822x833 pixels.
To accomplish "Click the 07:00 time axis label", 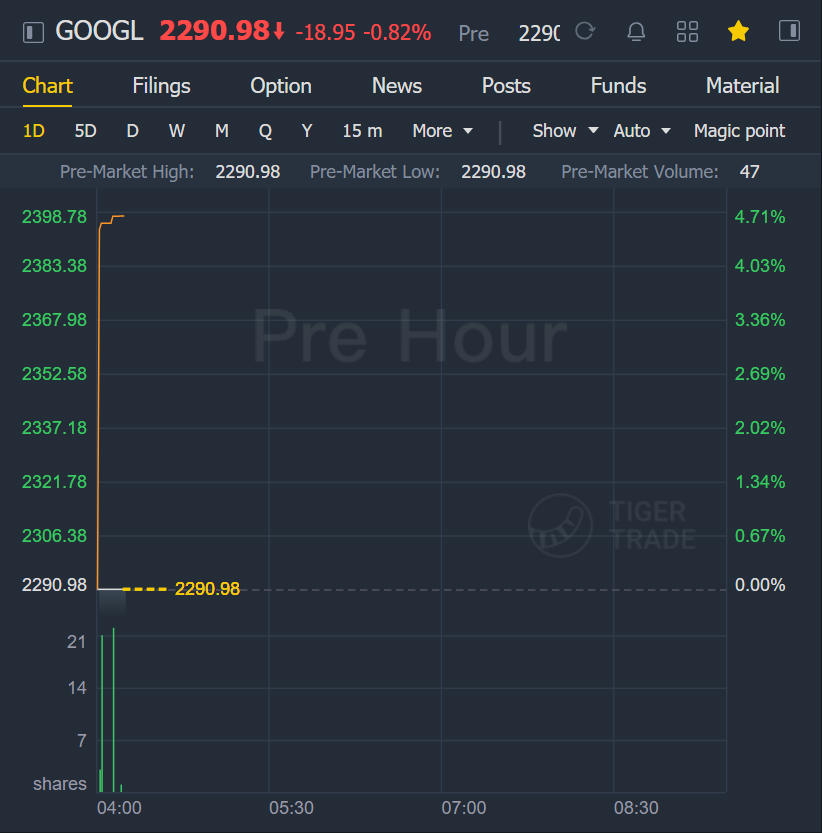I will point(463,808).
